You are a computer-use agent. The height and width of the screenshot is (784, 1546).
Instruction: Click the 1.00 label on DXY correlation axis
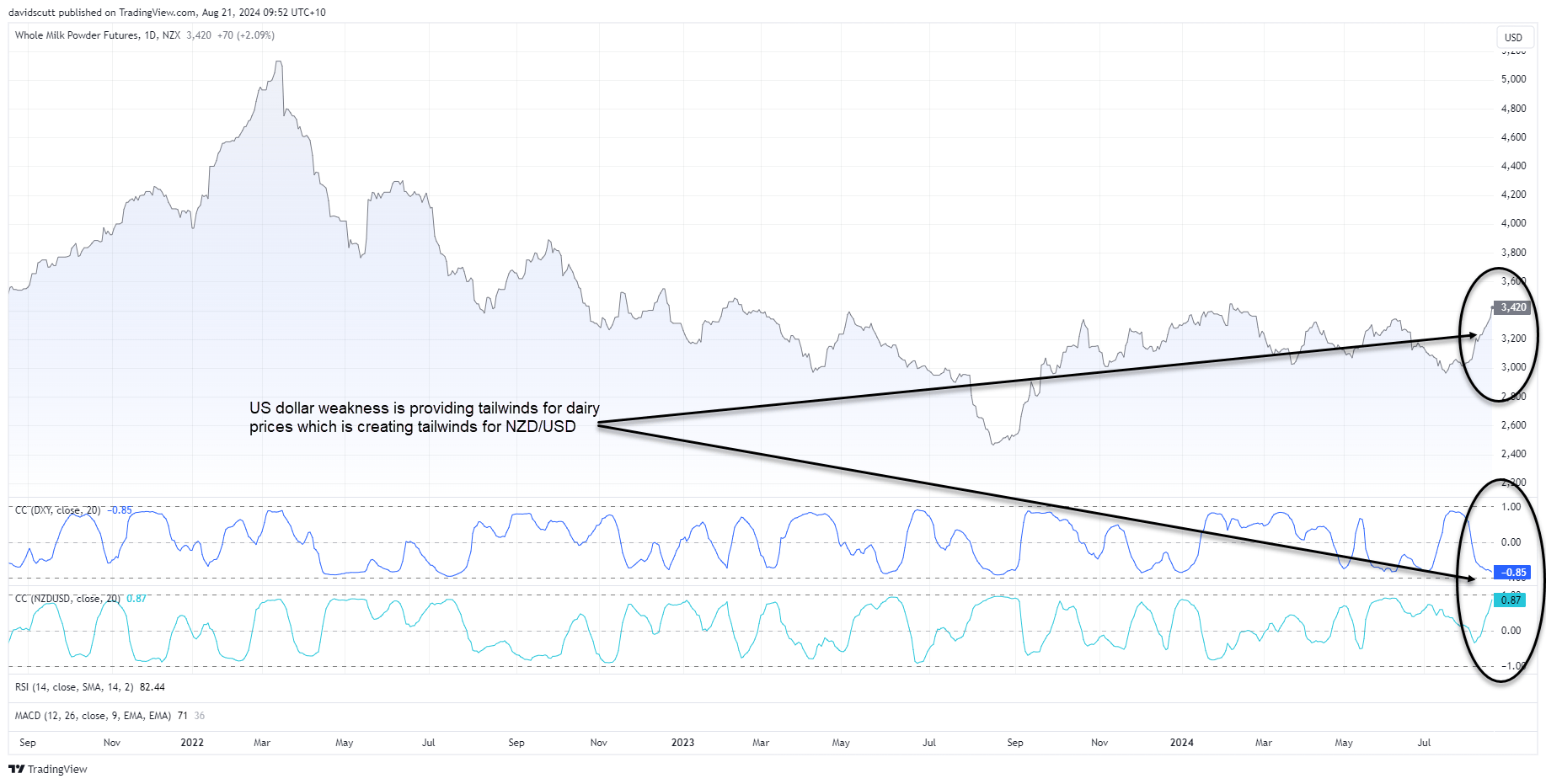(x=1511, y=507)
